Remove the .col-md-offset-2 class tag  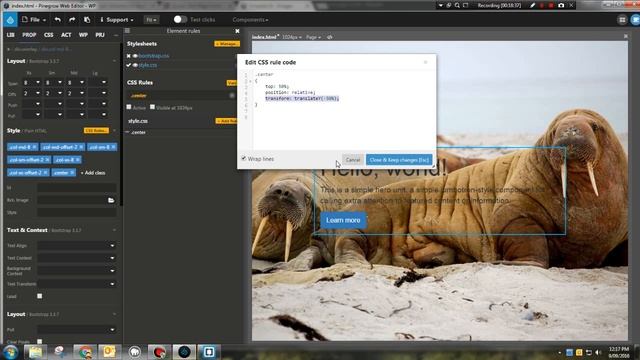tap(81, 147)
